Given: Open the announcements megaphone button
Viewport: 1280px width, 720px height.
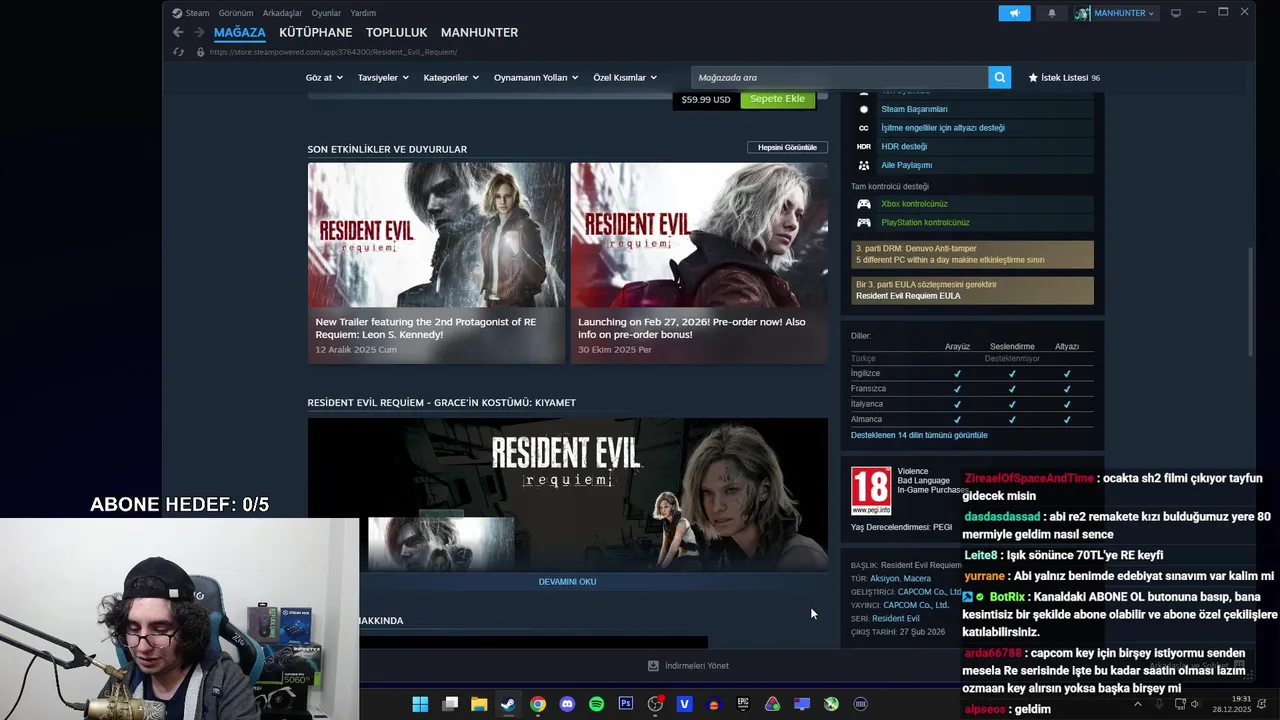Looking at the screenshot, I should 1014,13.
